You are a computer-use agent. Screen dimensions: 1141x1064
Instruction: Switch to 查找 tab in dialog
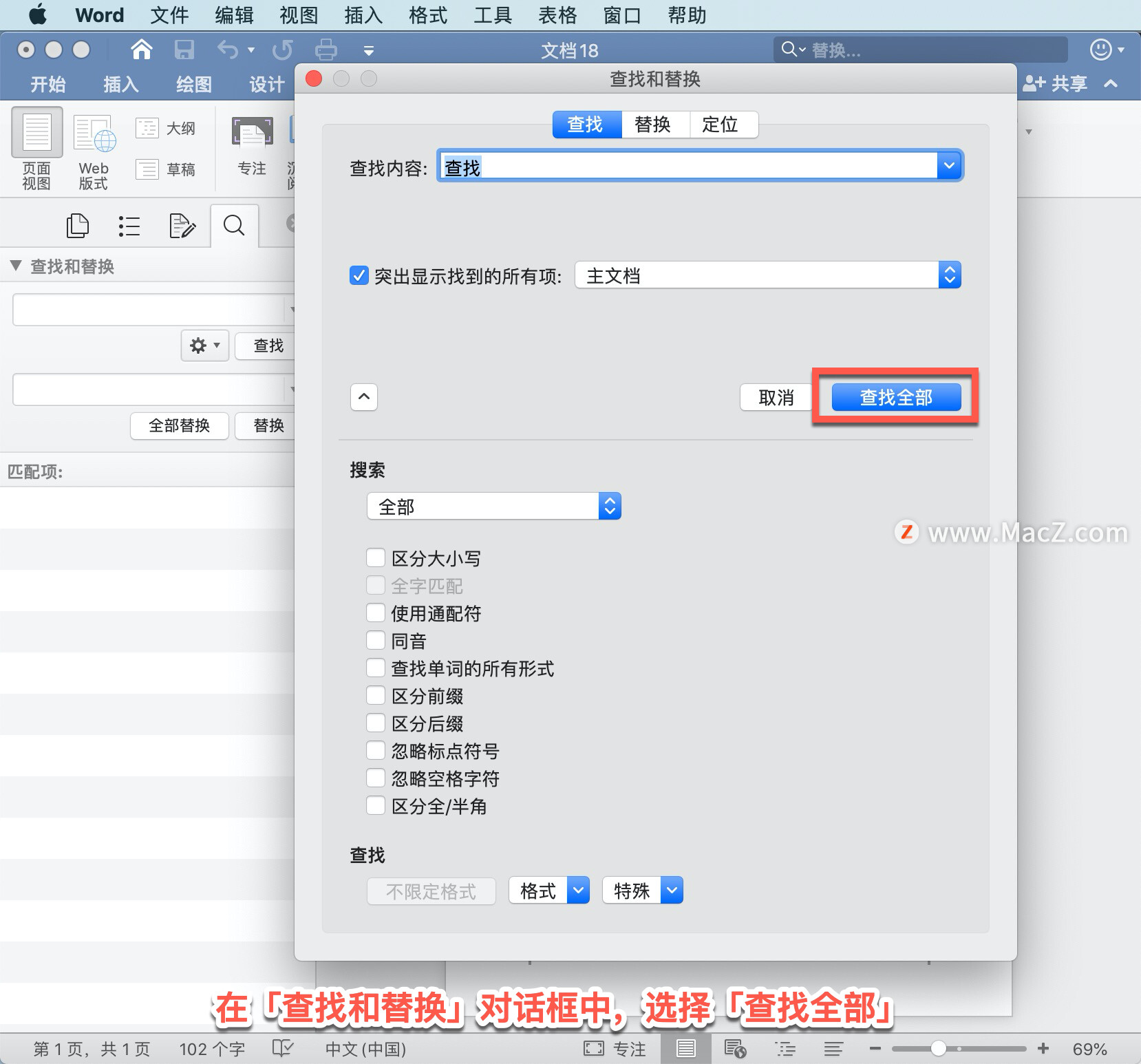(587, 125)
